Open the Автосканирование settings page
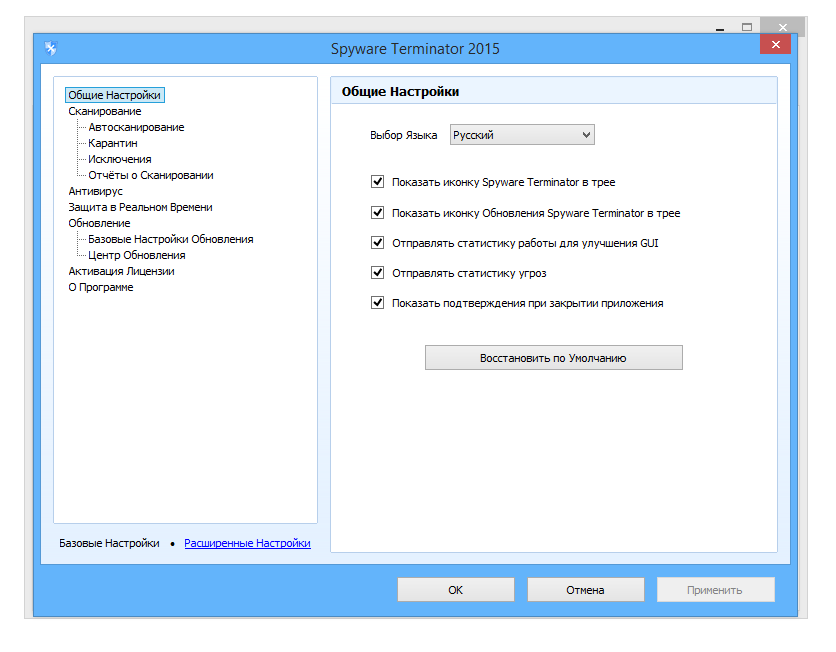Screen dimensions: 836x652 tap(135, 127)
